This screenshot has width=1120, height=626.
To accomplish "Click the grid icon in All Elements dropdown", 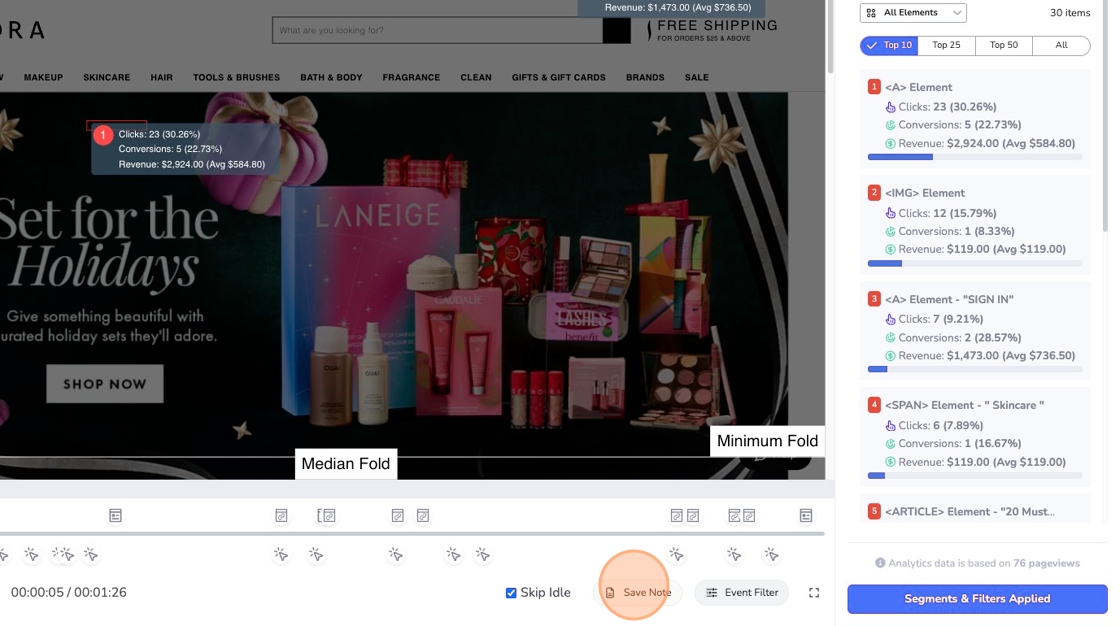I will [x=871, y=13].
